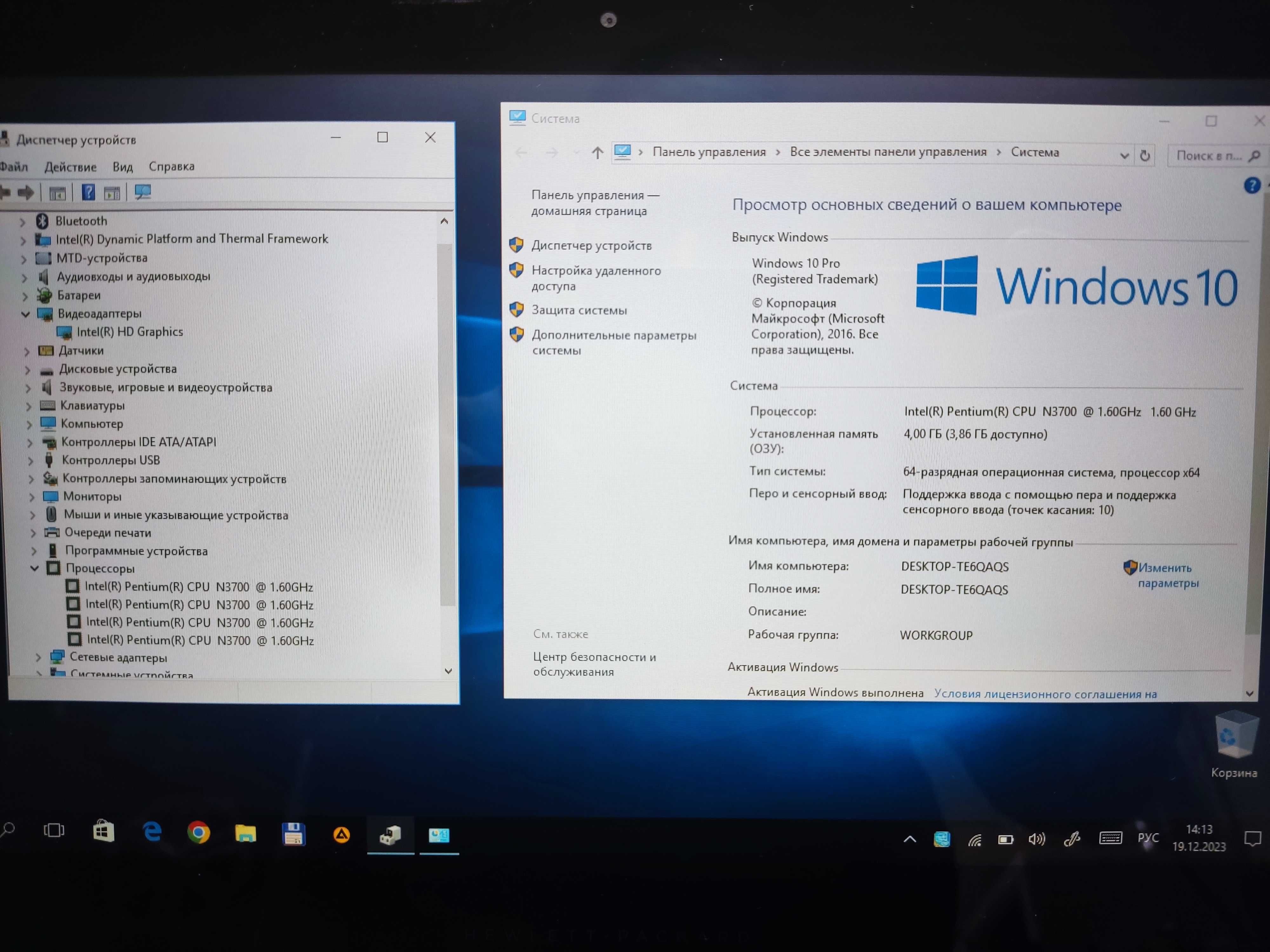Open Настройка удаленного доступа link
1270x952 pixels.
click(x=596, y=278)
